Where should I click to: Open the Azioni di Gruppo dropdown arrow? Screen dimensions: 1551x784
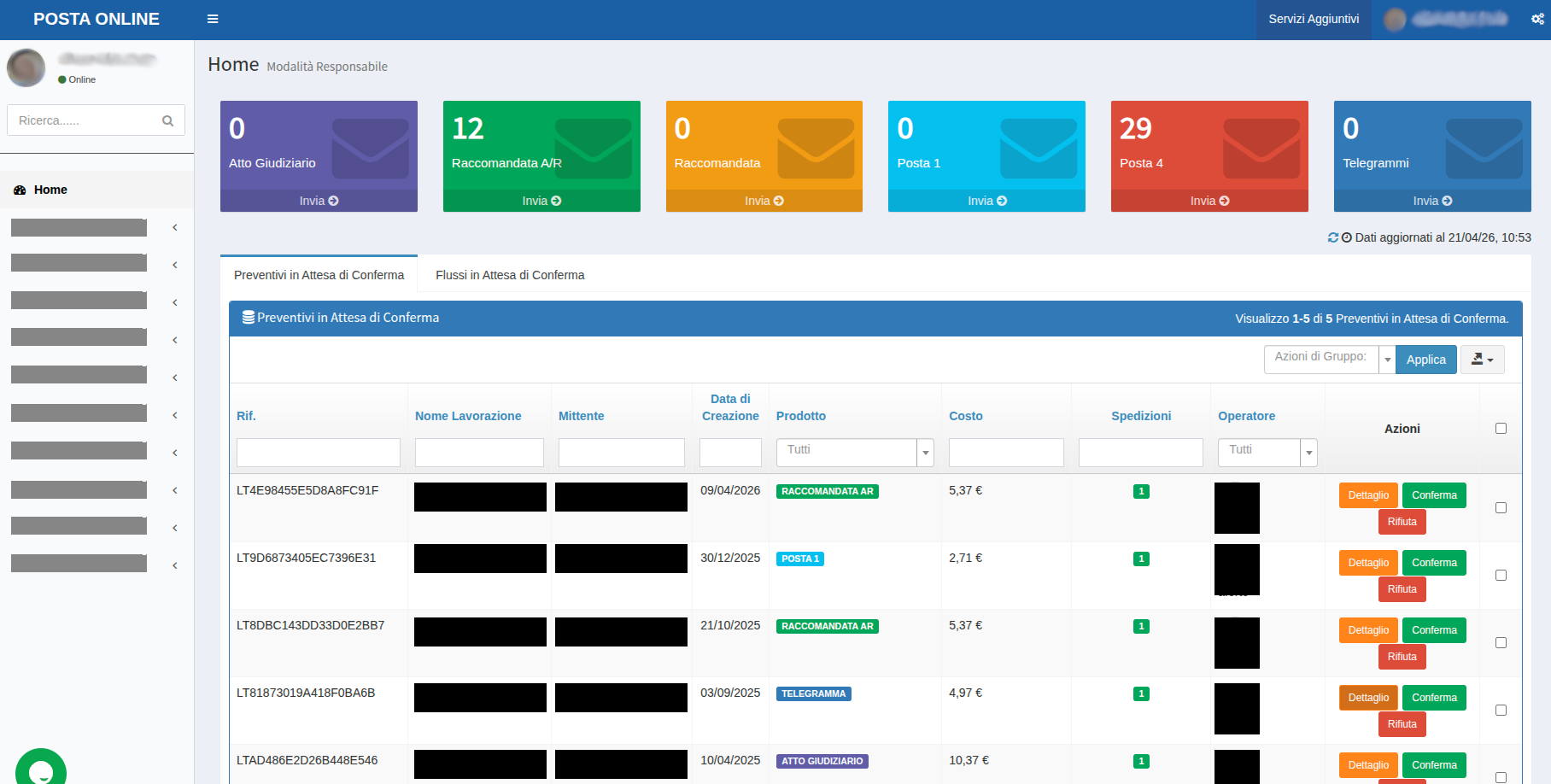click(x=1388, y=359)
